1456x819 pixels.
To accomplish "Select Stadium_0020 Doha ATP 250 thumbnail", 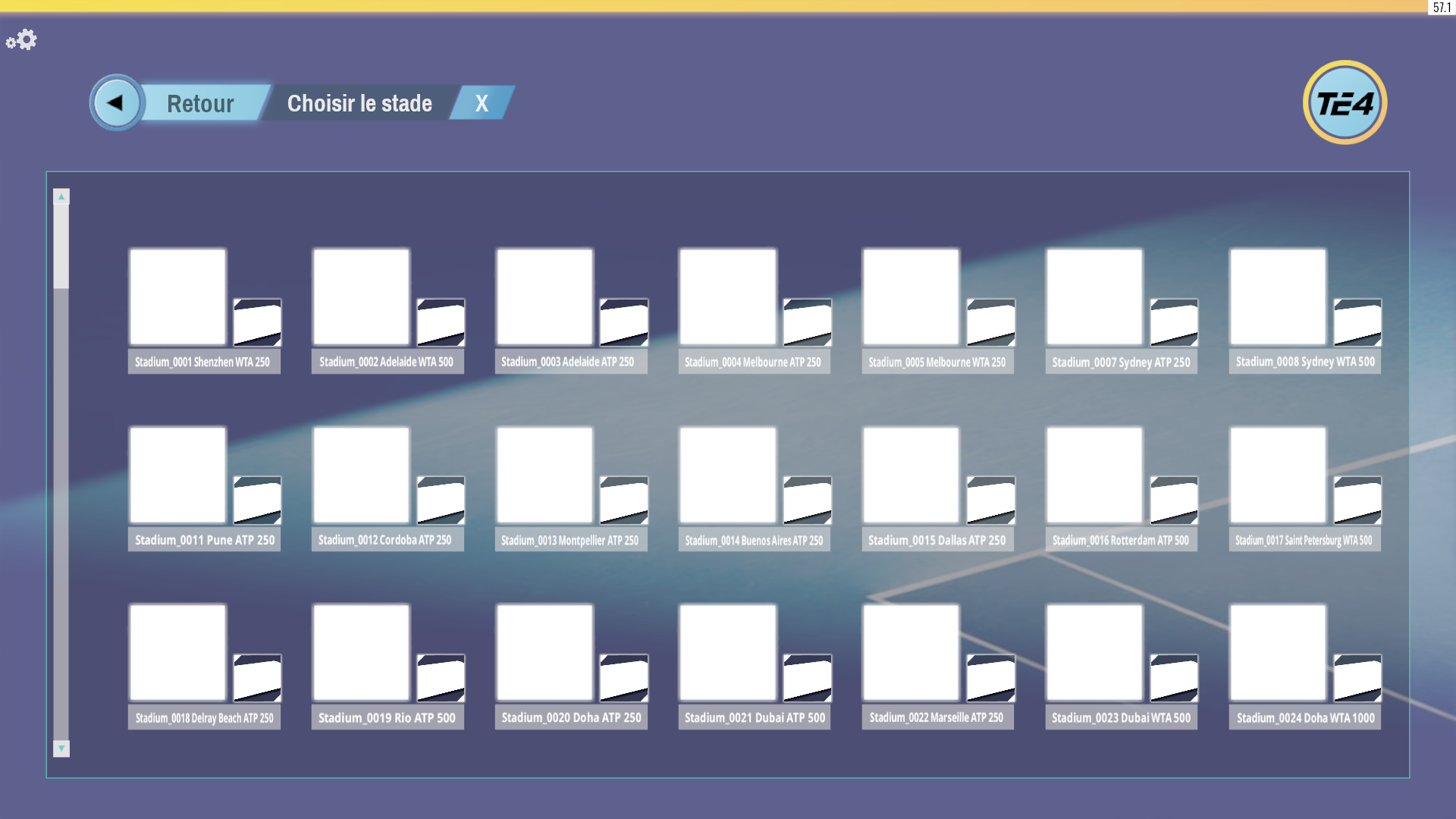I will click(544, 653).
